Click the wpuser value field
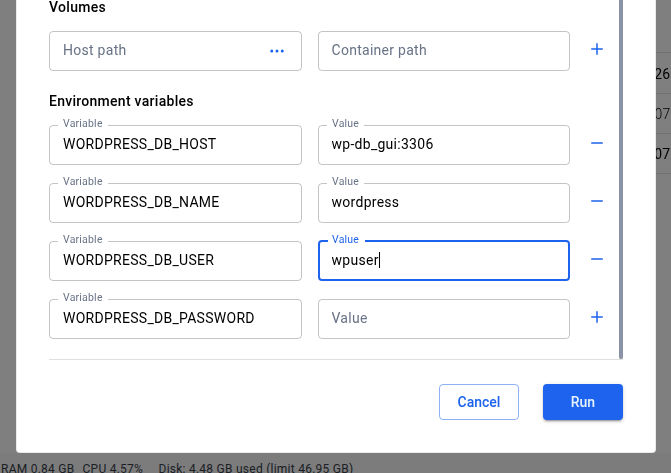The width and height of the screenshot is (671, 473). point(443,260)
